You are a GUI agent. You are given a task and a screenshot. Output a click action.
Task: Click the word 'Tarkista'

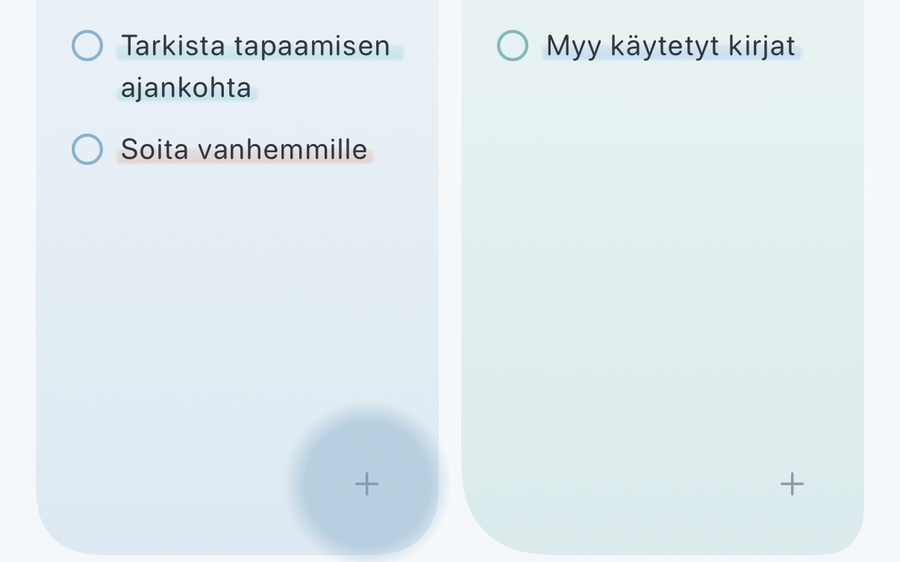pyautogui.click(x=173, y=46)
